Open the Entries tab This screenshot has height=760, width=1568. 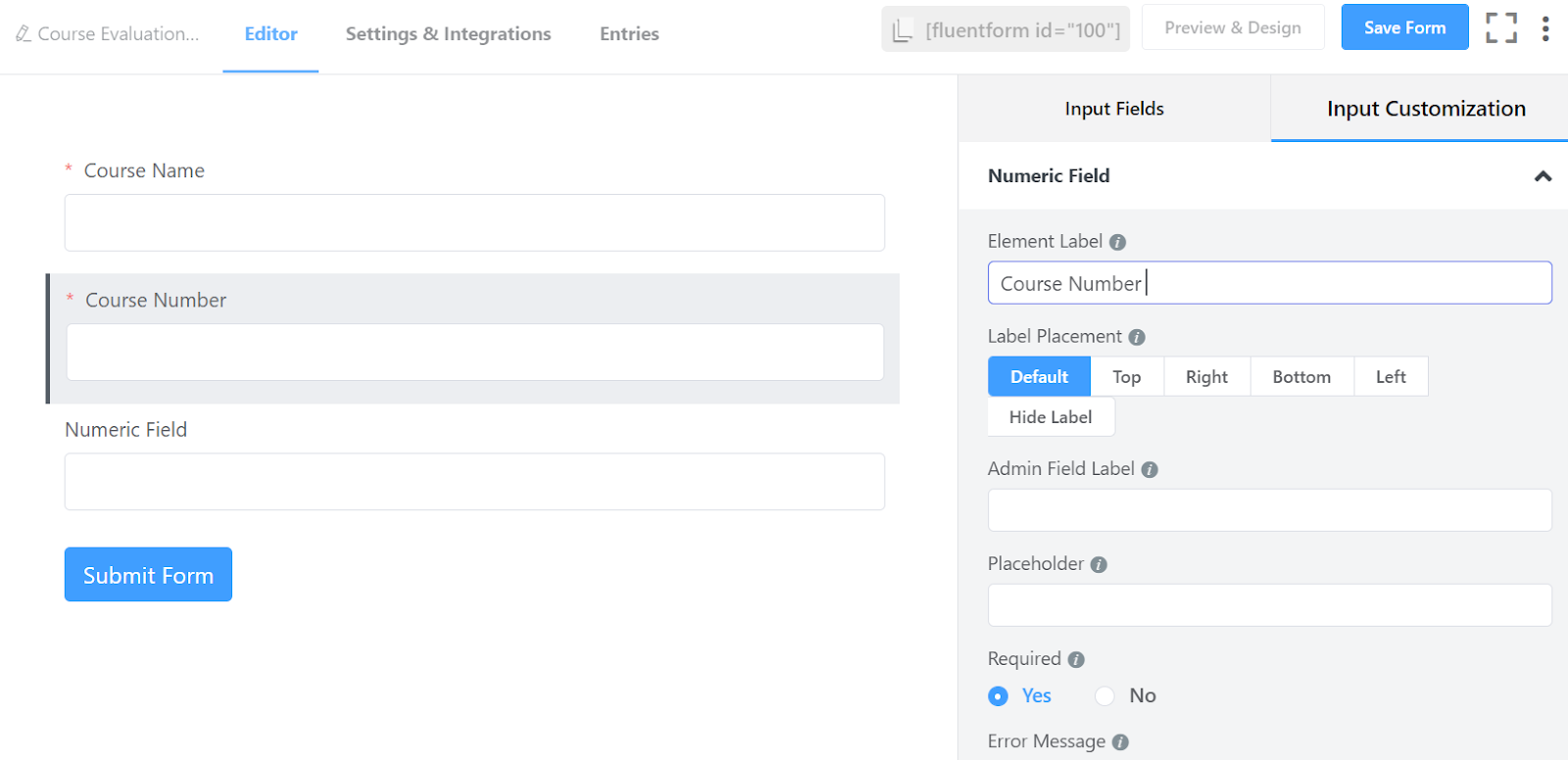pyautogui.click(x=629, y=34)
